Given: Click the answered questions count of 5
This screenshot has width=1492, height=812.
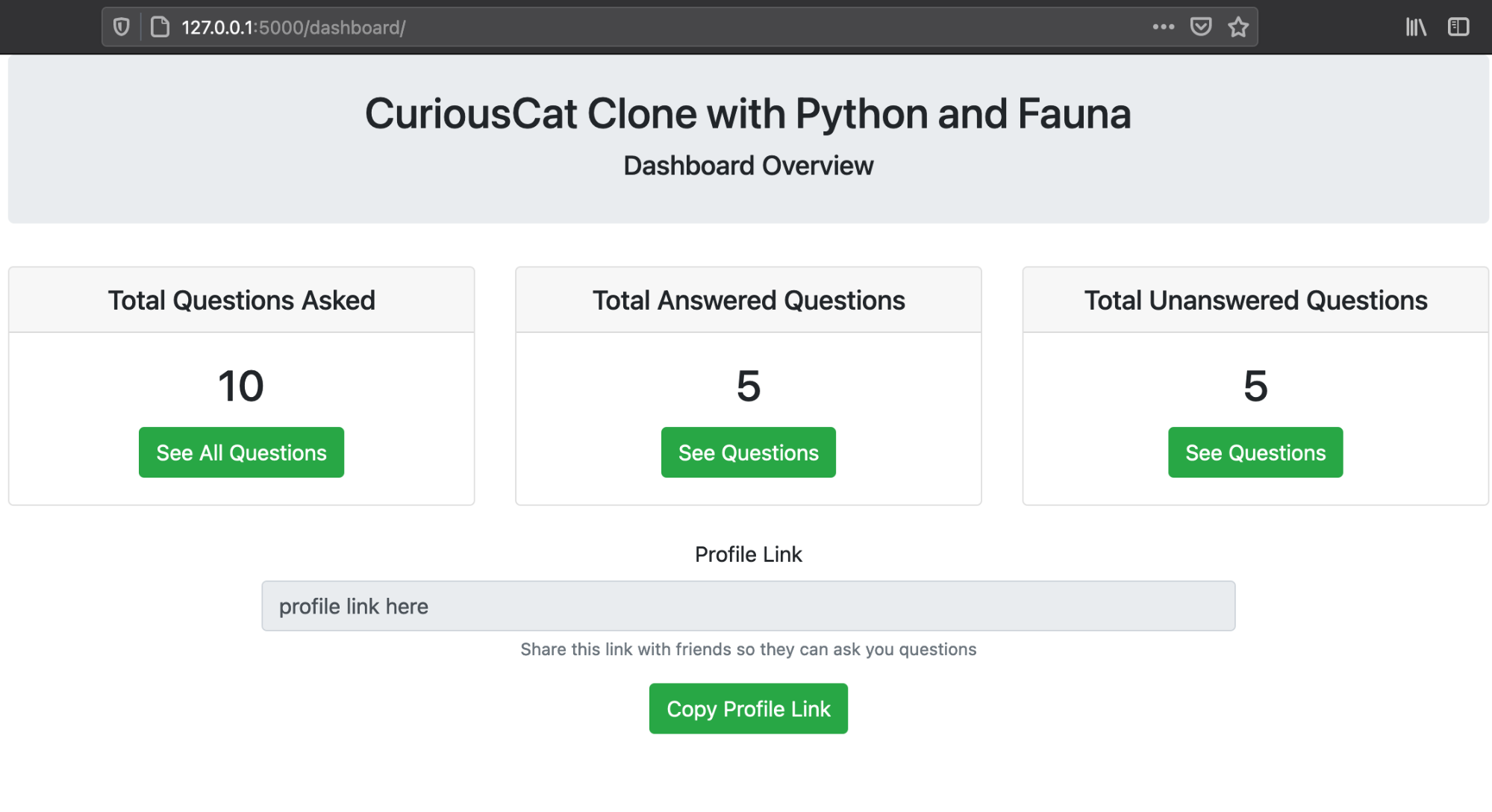Looking at the screenshot, I should point(748,385).
